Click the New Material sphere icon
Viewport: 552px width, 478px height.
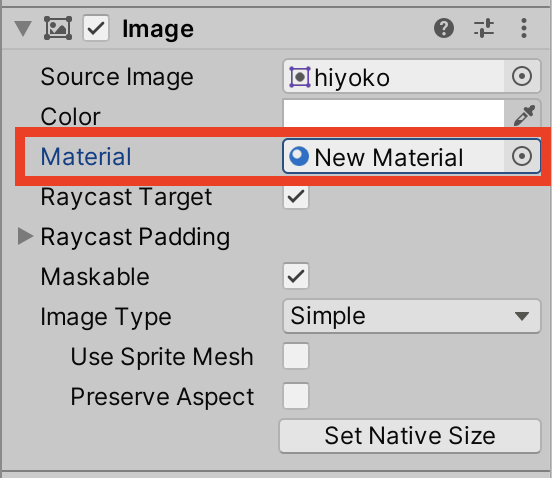click(x=299, y=156)
